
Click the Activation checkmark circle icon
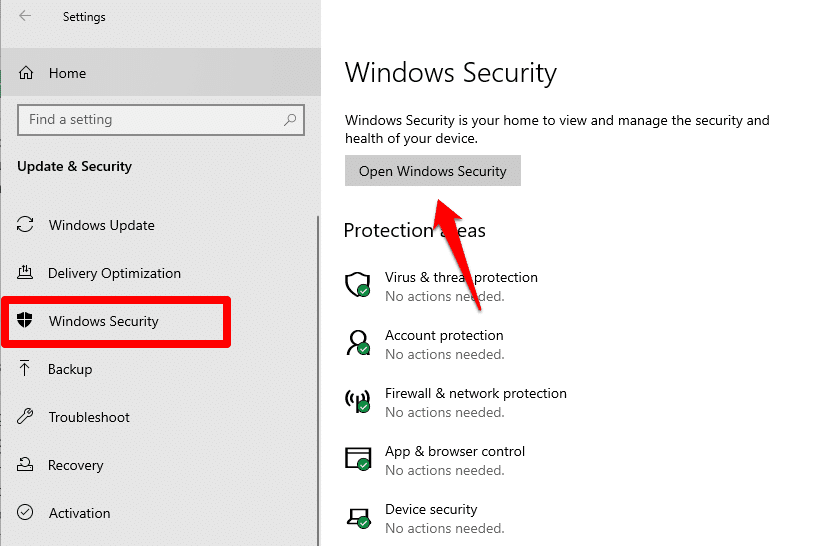[x=27, y=513]
